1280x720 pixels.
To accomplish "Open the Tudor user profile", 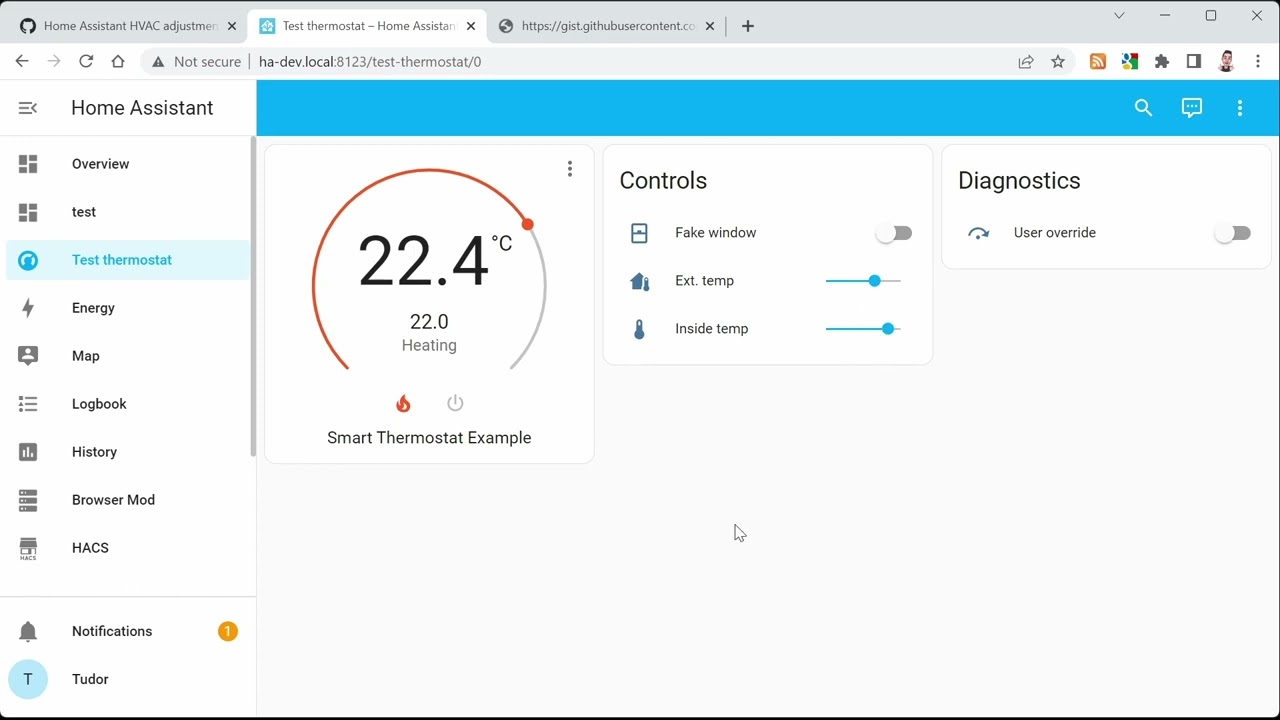I will pyautogui.click(x=128, y=679).
